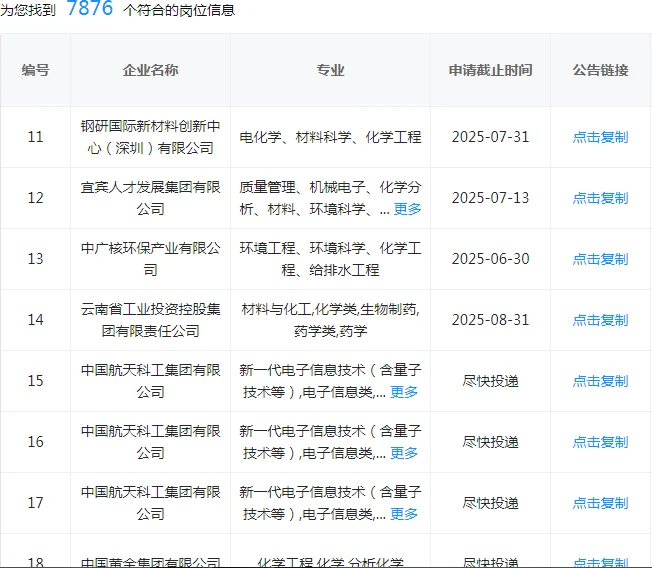Click deadline 2025-07-13
This screenshot has width=652, height=568.
tap(490, 198)
